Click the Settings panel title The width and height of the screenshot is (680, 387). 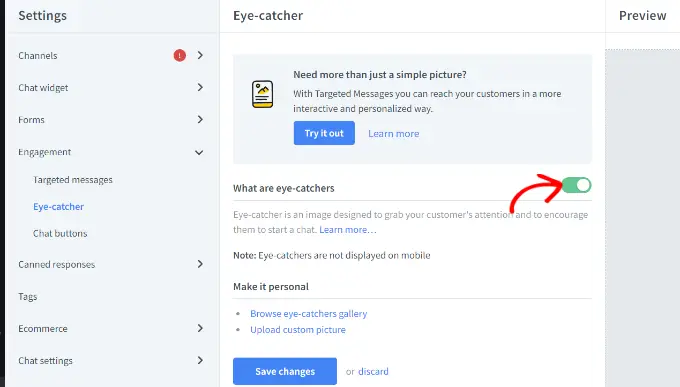[x=42, y=16]
